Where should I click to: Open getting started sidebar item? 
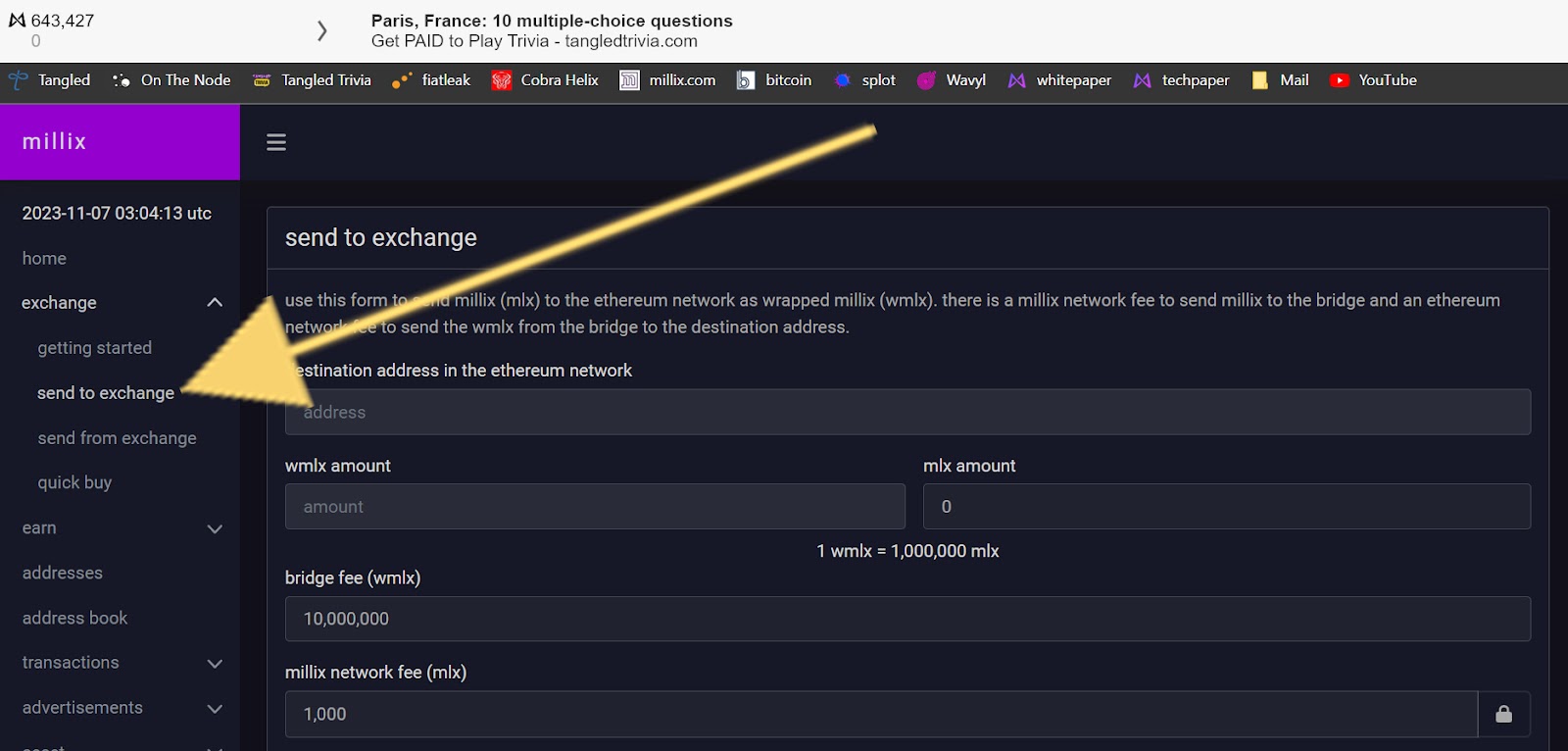95,348
